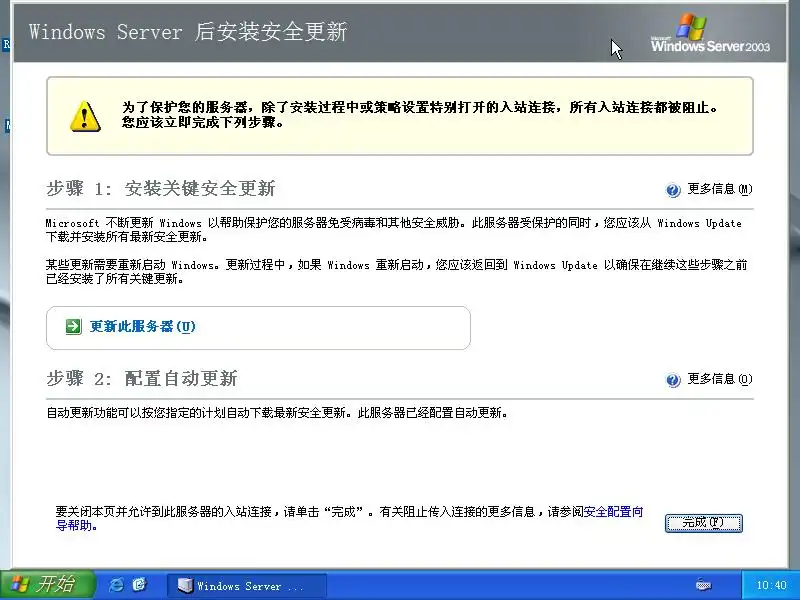Click the sentence 此服务器已经配置自动更新
Viewport: 800px width, 600px height.
pyautogui.click(x=433, y=413)
